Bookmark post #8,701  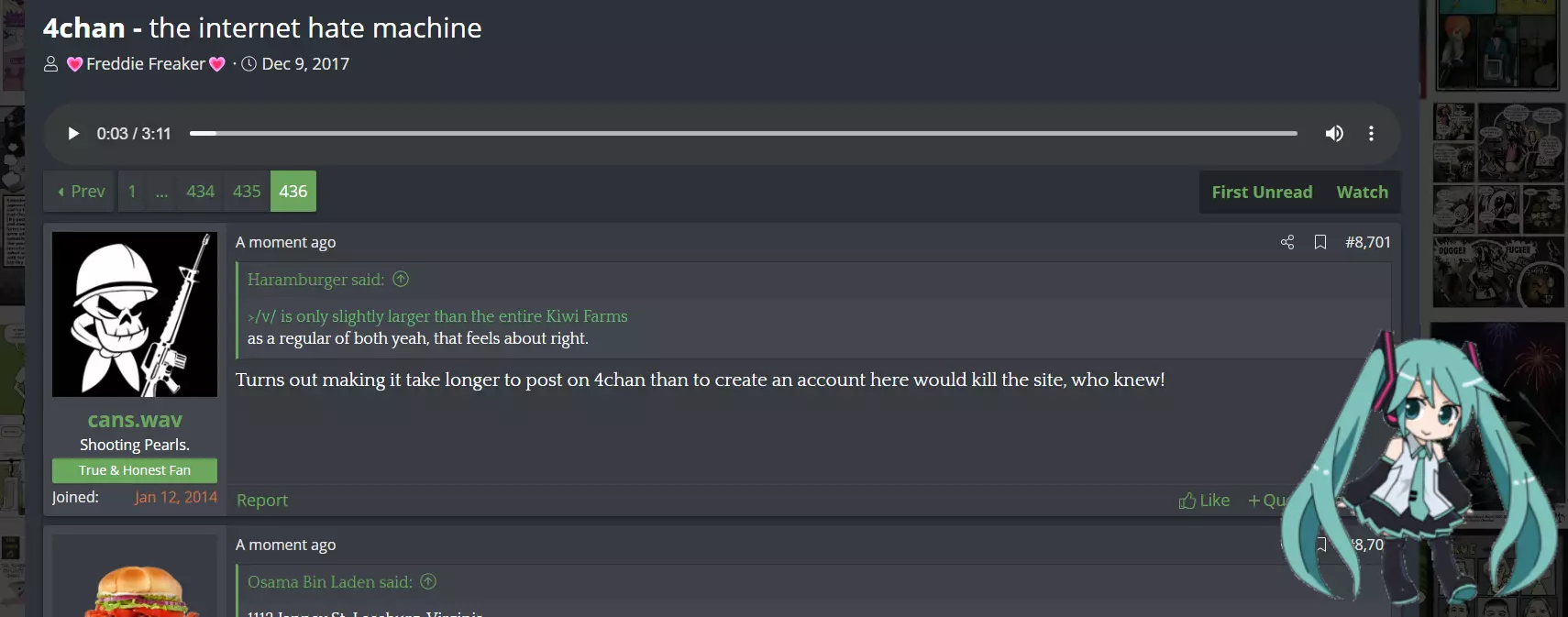(1320, 242)
